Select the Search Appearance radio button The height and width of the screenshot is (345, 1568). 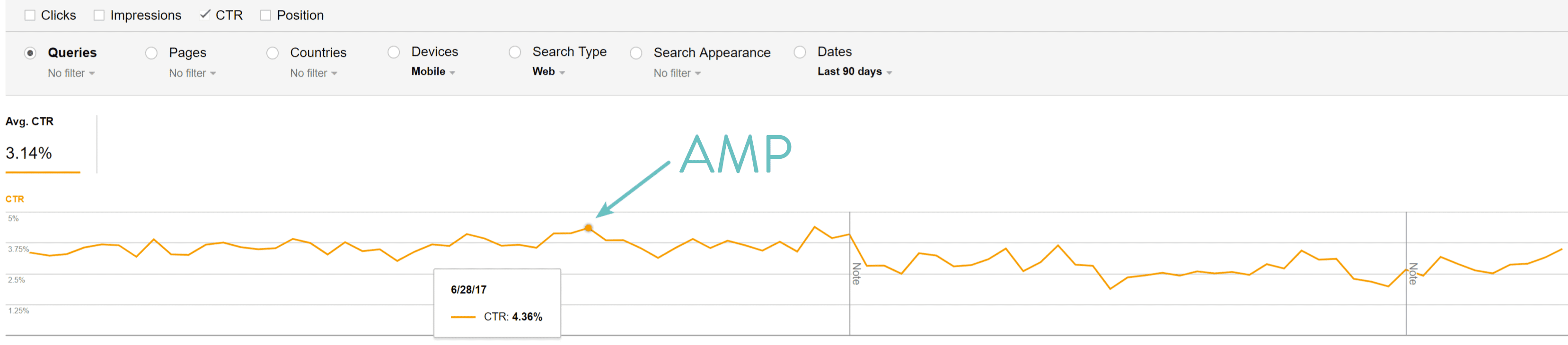click(636, 53)
